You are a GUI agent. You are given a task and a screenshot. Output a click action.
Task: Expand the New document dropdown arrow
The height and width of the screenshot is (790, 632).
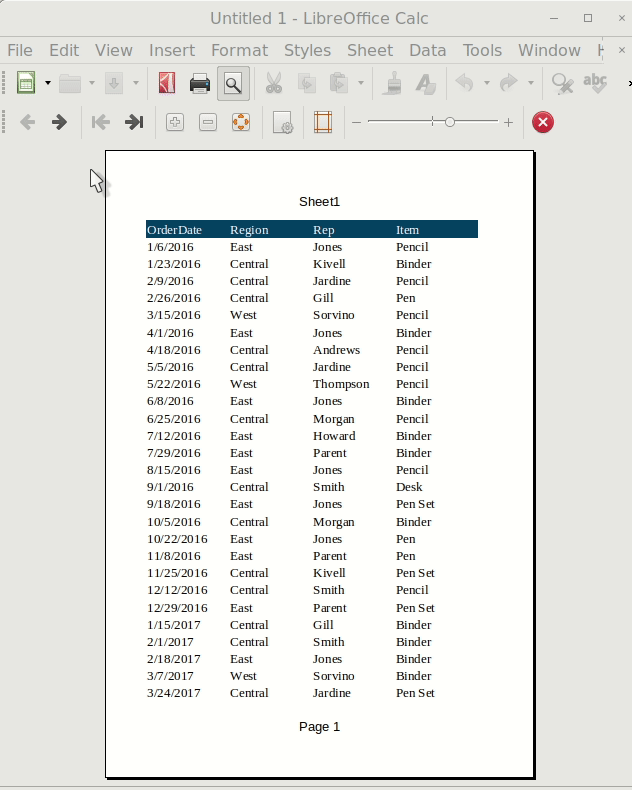click(47, 84)
